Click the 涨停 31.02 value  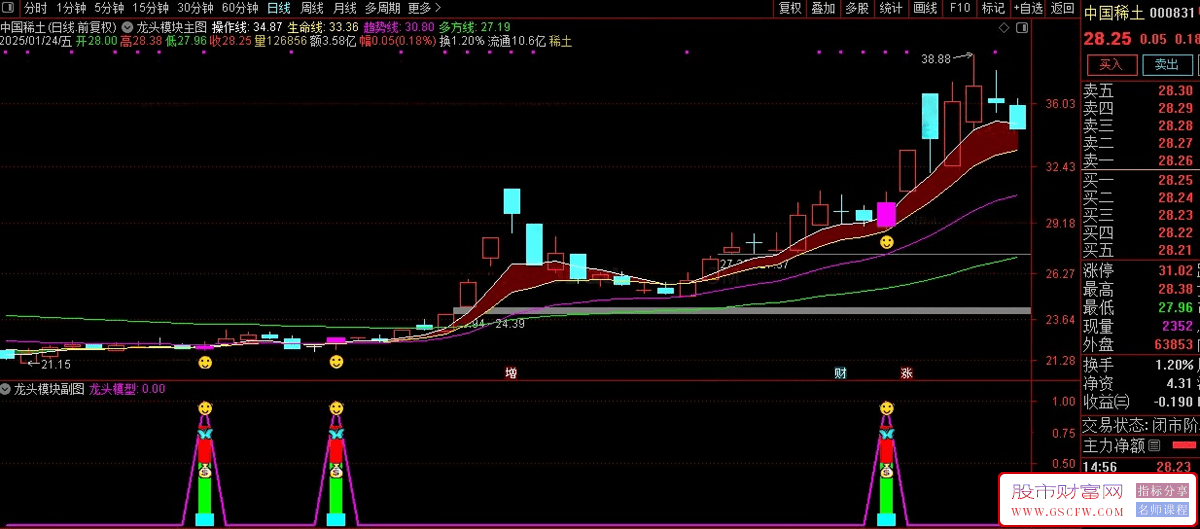click(1175, 270)
